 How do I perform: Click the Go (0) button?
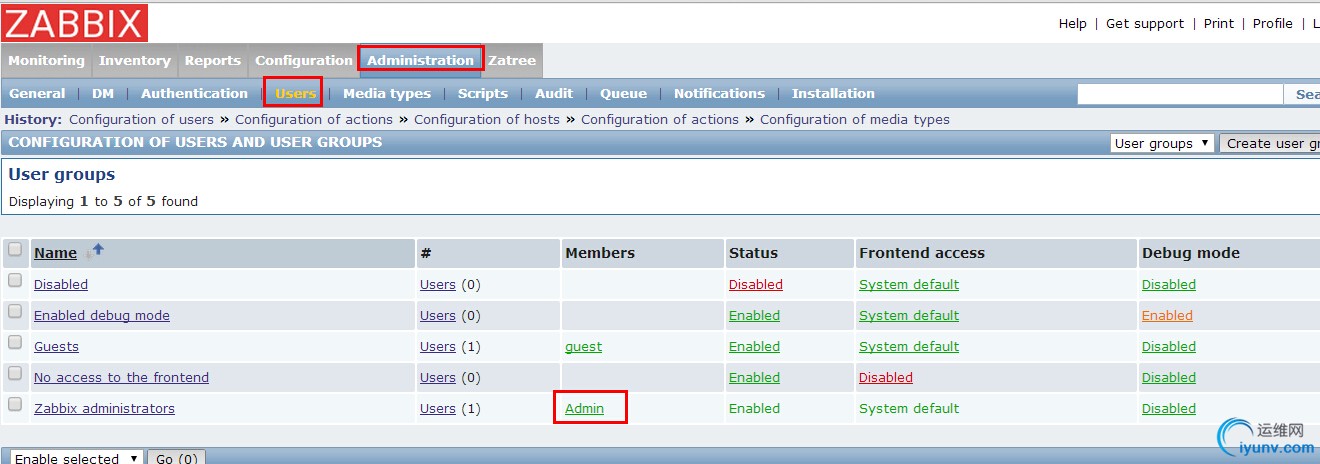177,458
